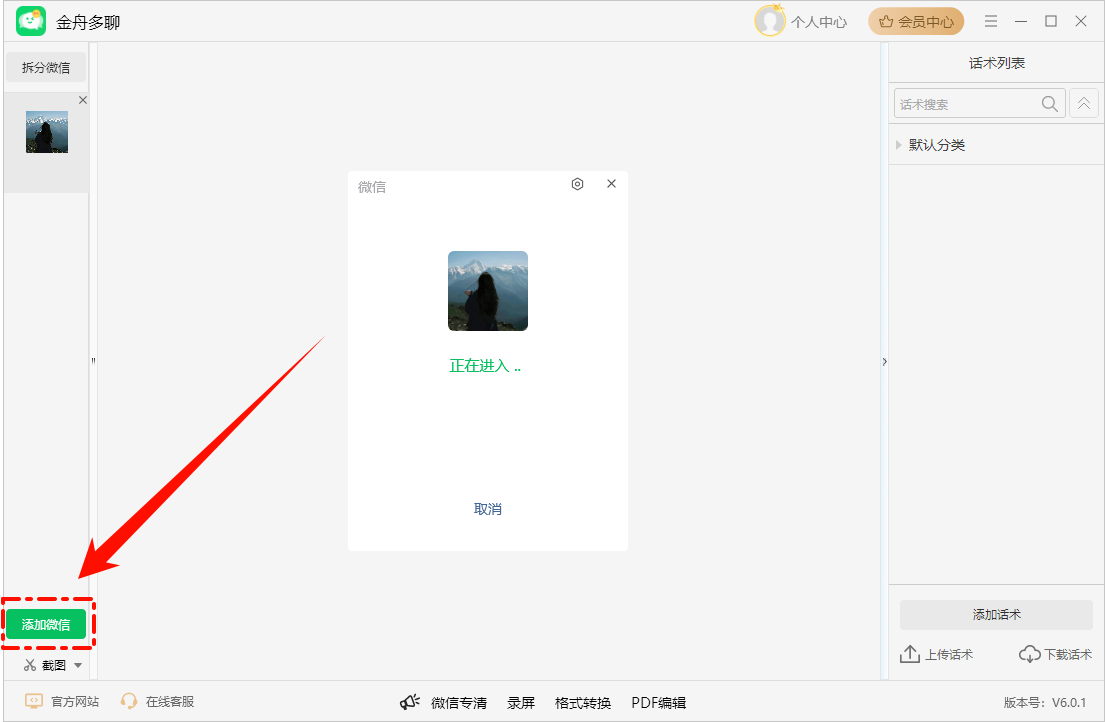Image resolution: width=1105 pixels, height=722 pixels.
Task: Open settings gear in WeChat login window
Action: pos(577,184)
